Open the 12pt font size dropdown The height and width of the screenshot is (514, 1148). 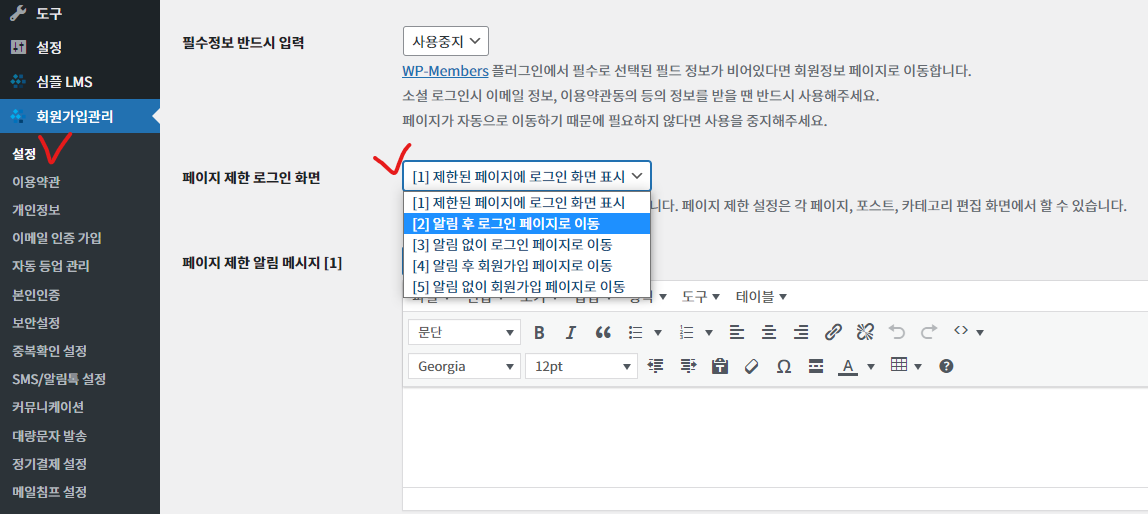[582, 365]
